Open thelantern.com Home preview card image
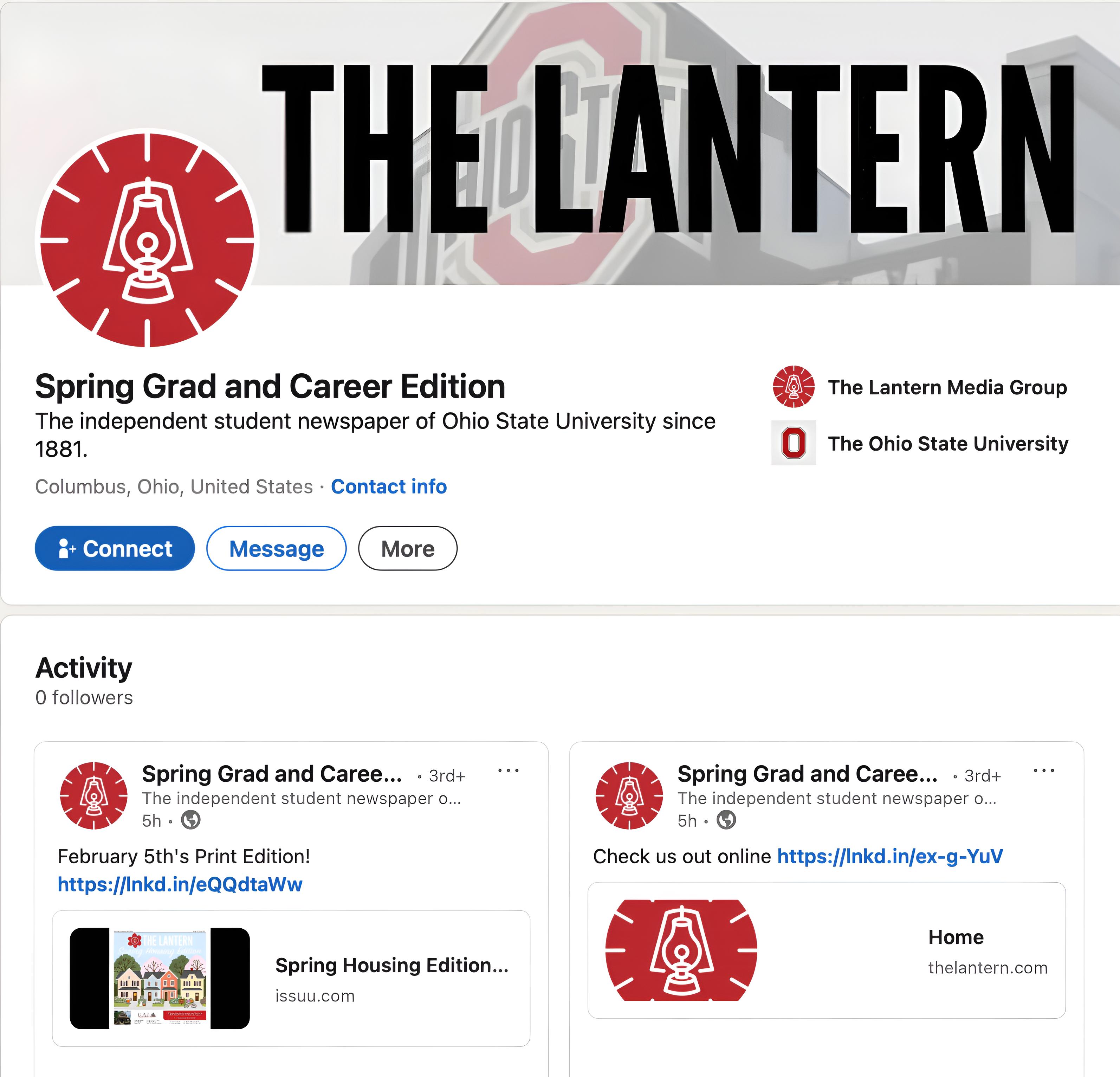This screenshot has height=1077, width=1120. (681, 951)
